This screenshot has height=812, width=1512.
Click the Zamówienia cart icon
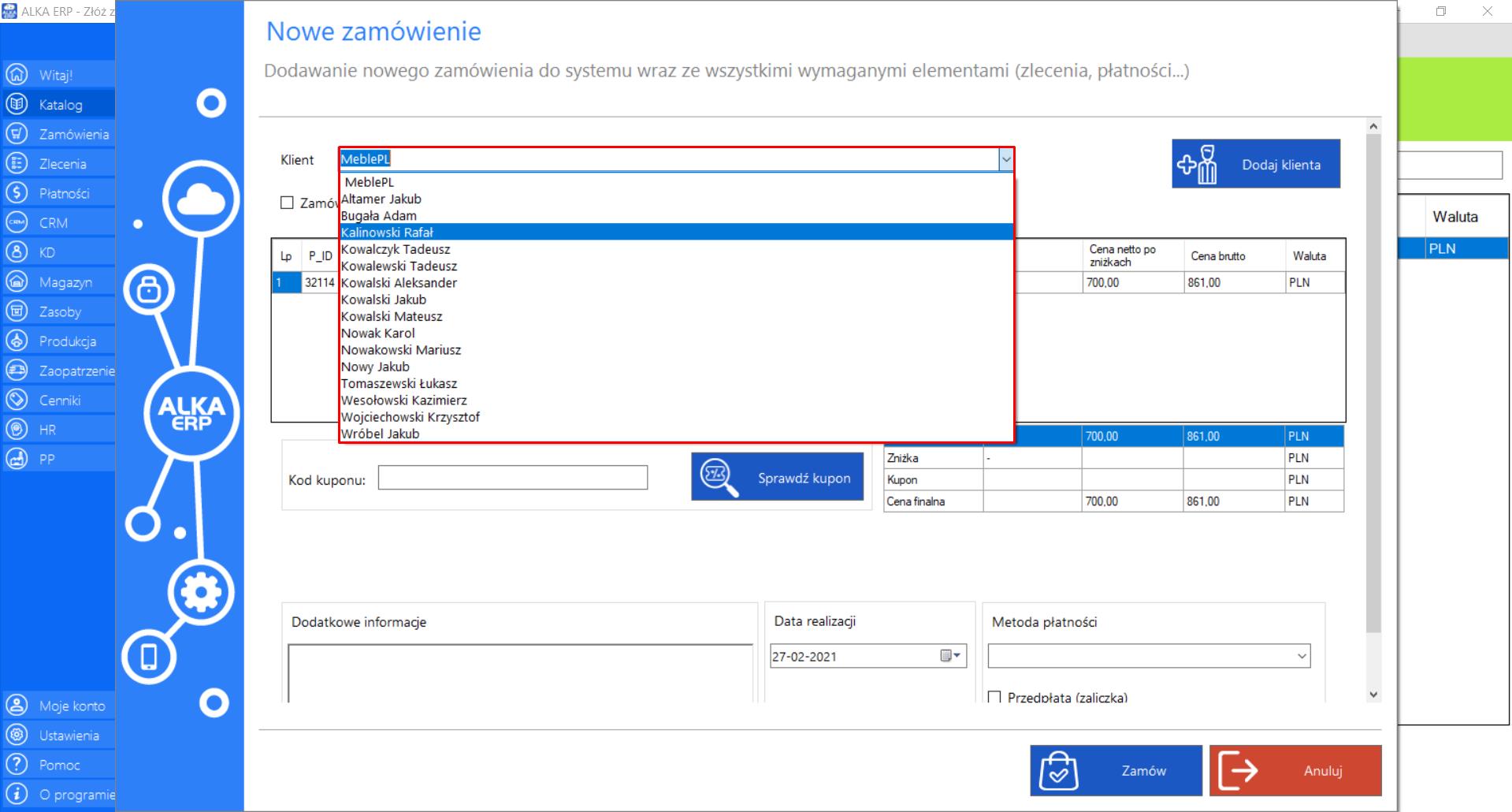17,134
